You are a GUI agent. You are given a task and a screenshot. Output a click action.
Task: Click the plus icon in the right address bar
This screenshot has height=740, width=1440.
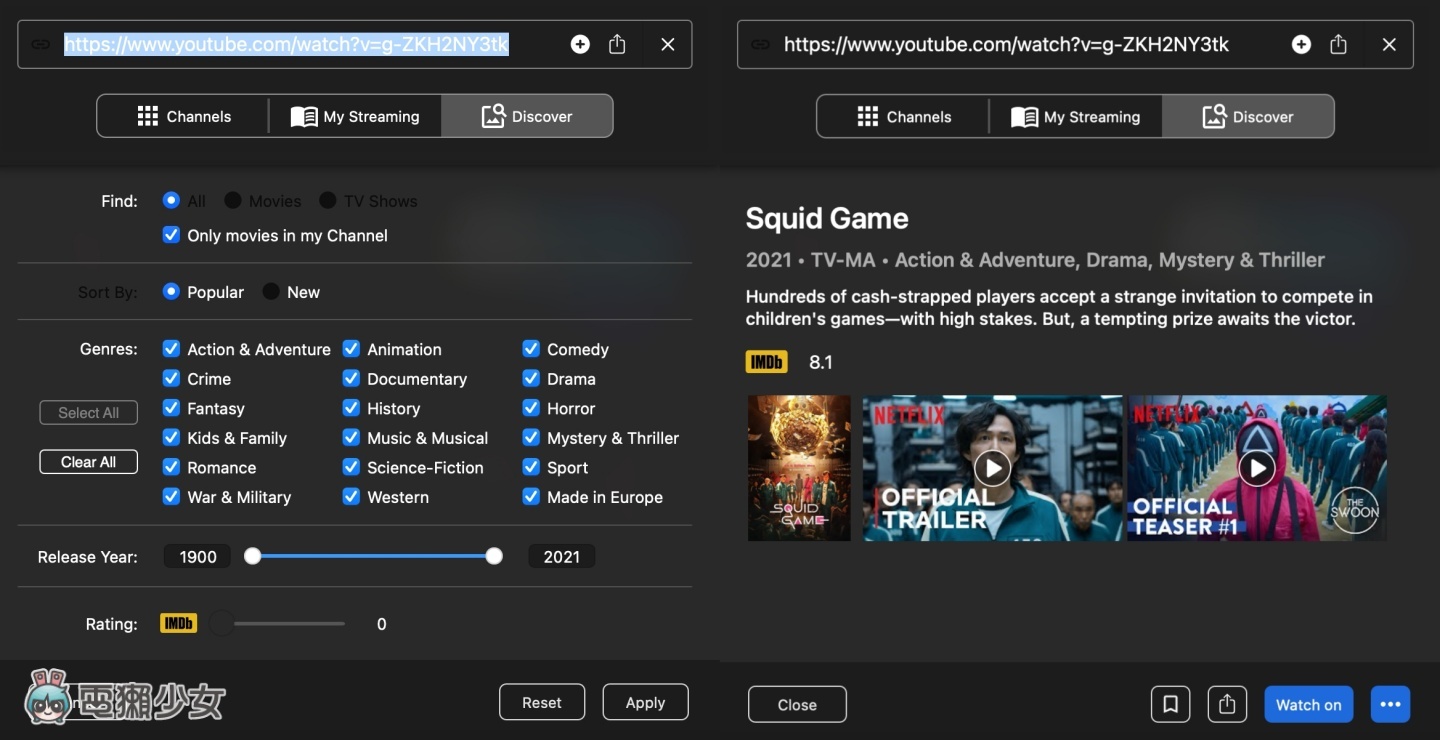[x=1300, y=44]
